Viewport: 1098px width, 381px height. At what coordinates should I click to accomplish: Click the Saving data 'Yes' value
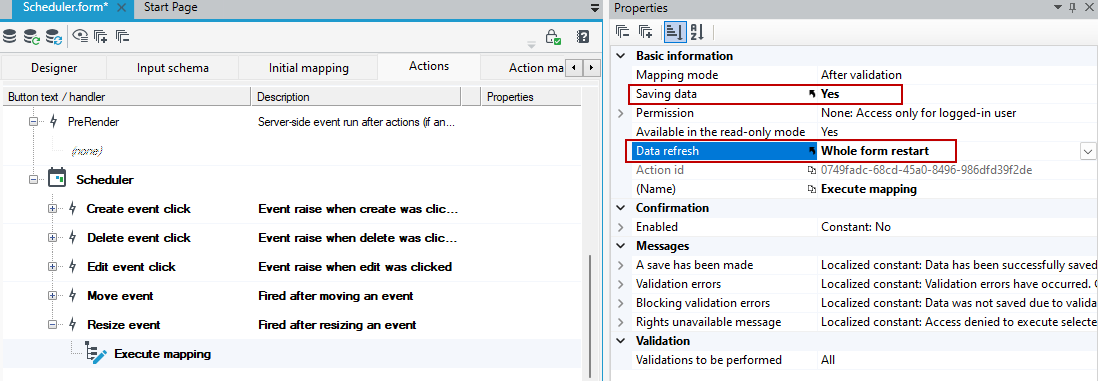tap(830, 93)
